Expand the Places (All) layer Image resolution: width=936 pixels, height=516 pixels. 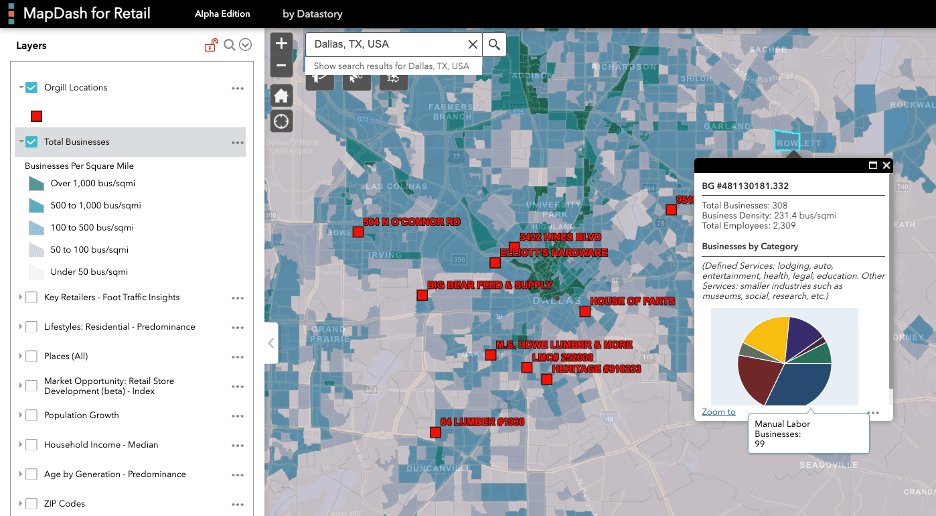coord(20,356)
